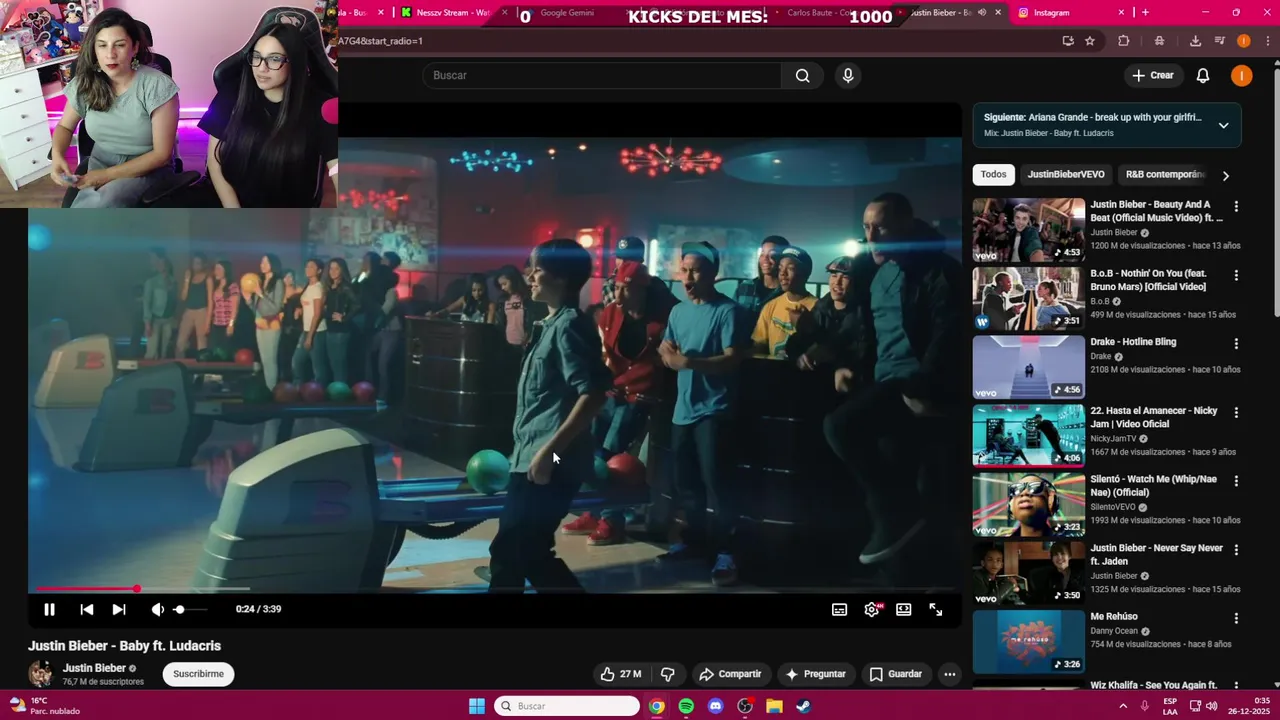
Task: Enter fullscreen in the video player
Action: point(936,609)
